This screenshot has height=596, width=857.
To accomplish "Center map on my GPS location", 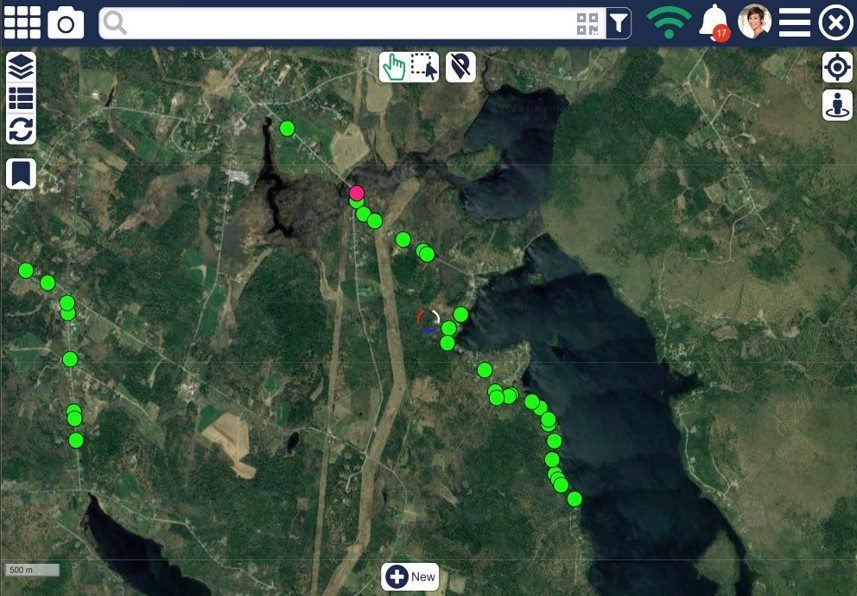I will coord(837,67).
